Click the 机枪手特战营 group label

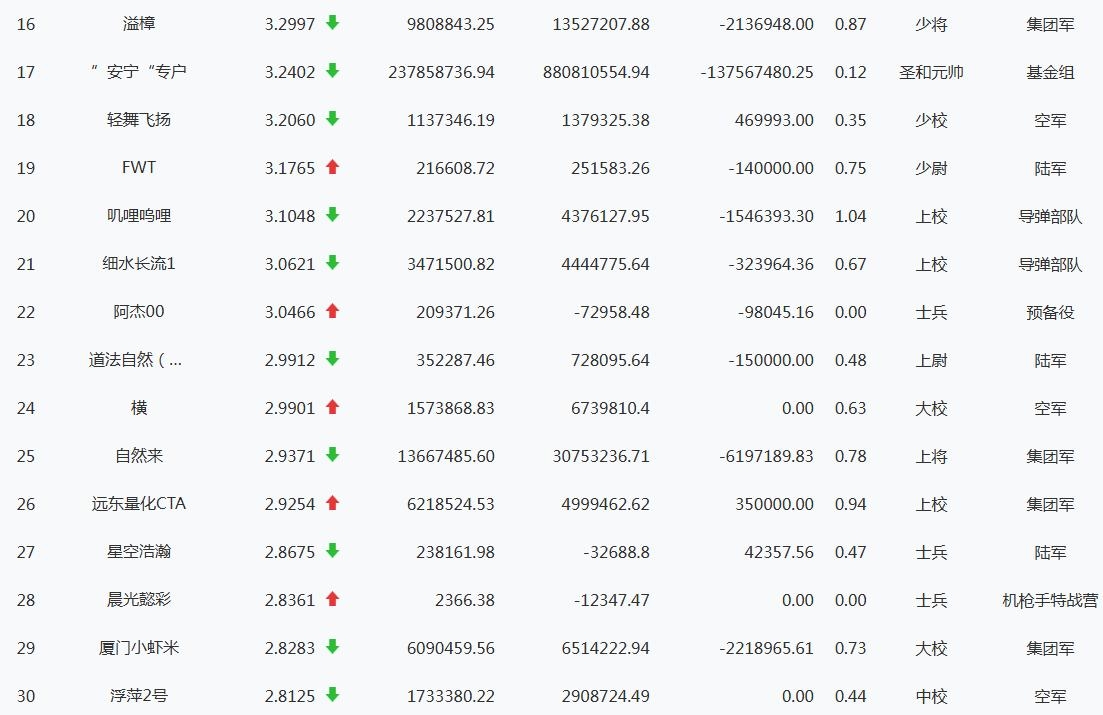click(1050, 600)
